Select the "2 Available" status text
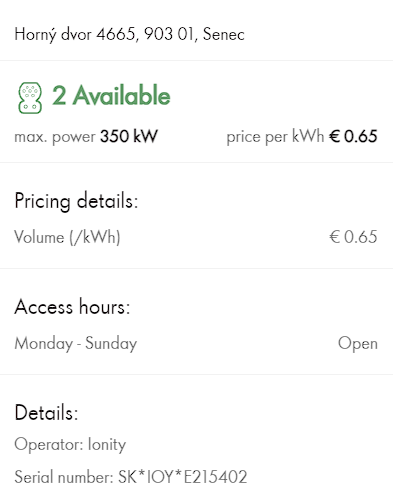The image size is (394, 502). [x=111, y=95]
